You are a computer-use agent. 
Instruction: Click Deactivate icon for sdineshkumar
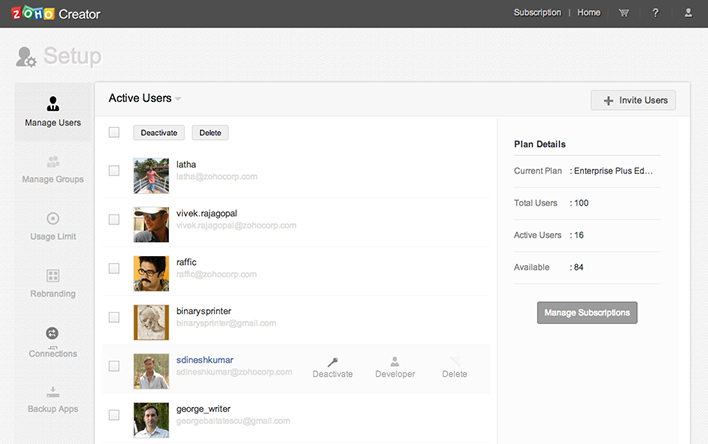[x=332, y=366]
